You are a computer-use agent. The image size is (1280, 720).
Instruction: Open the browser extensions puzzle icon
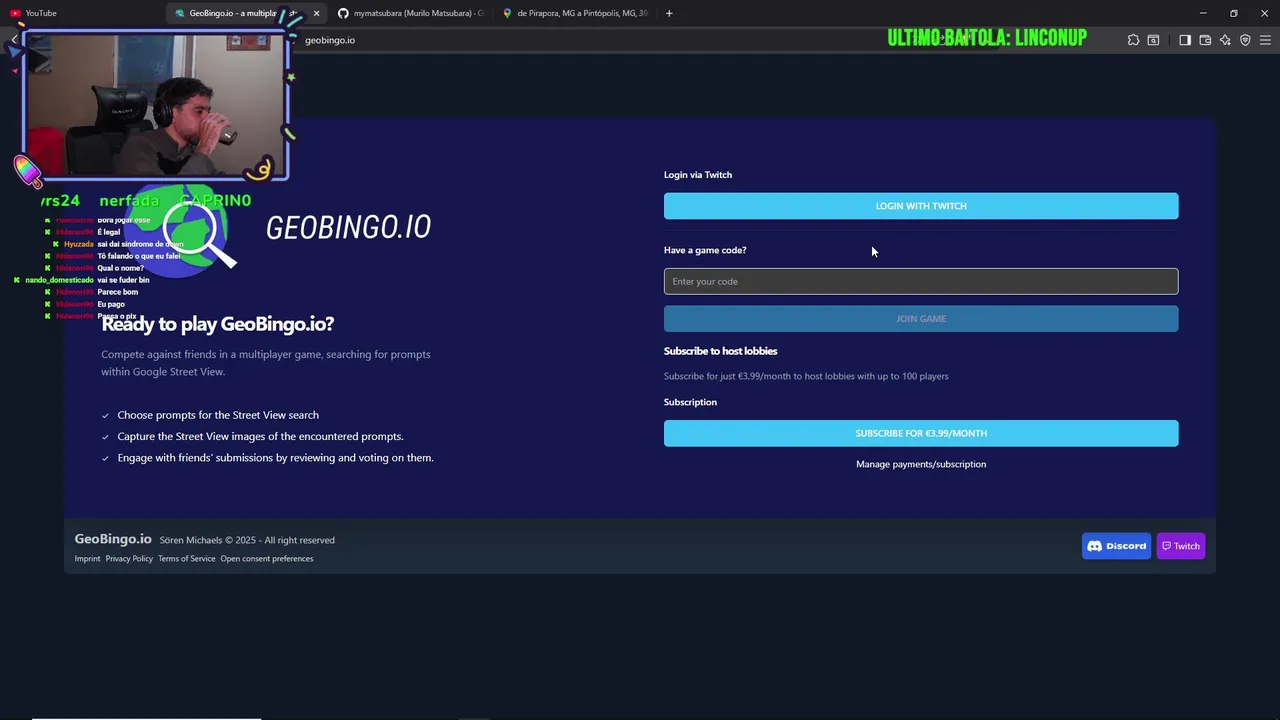click(x=1133, y=40)
